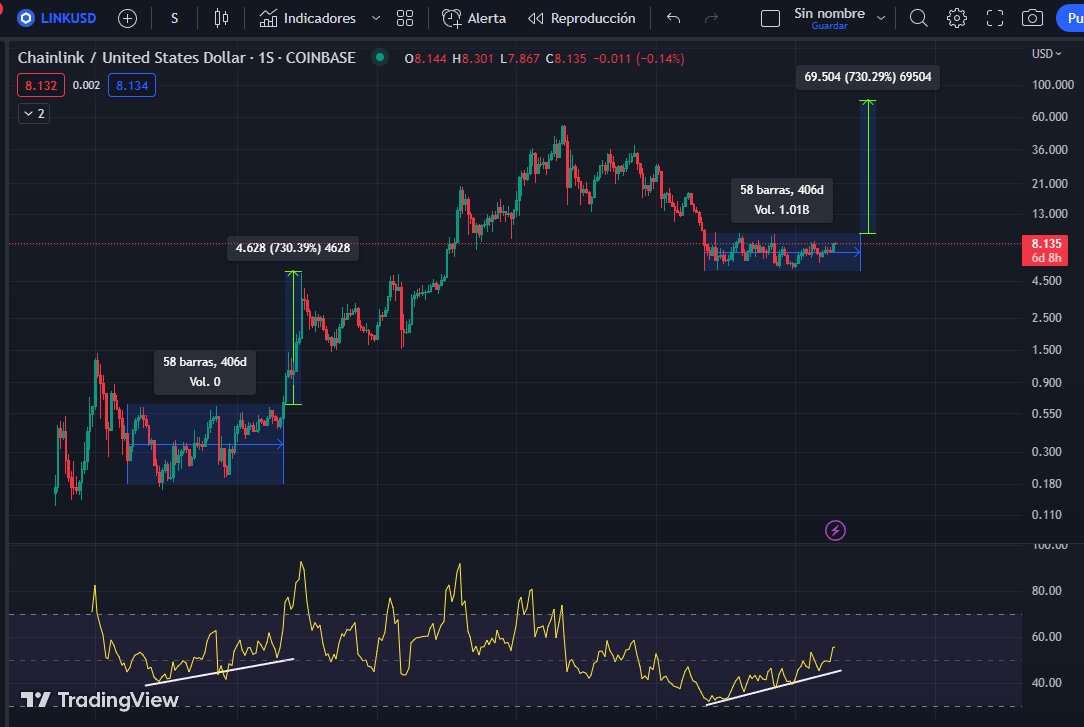Viewport: 1084px width, 727px height.
Task: Start the Reproducción bar replay
Action: (x=581, y=19)
